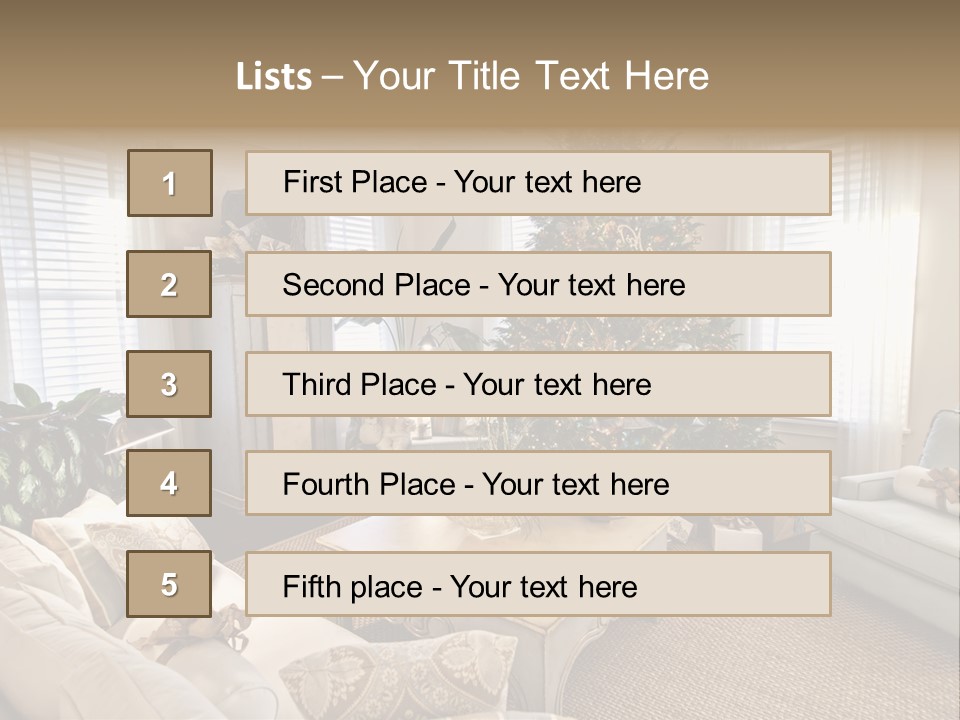
Task: Click the number 5 box
Action: (x=169, y=584)
